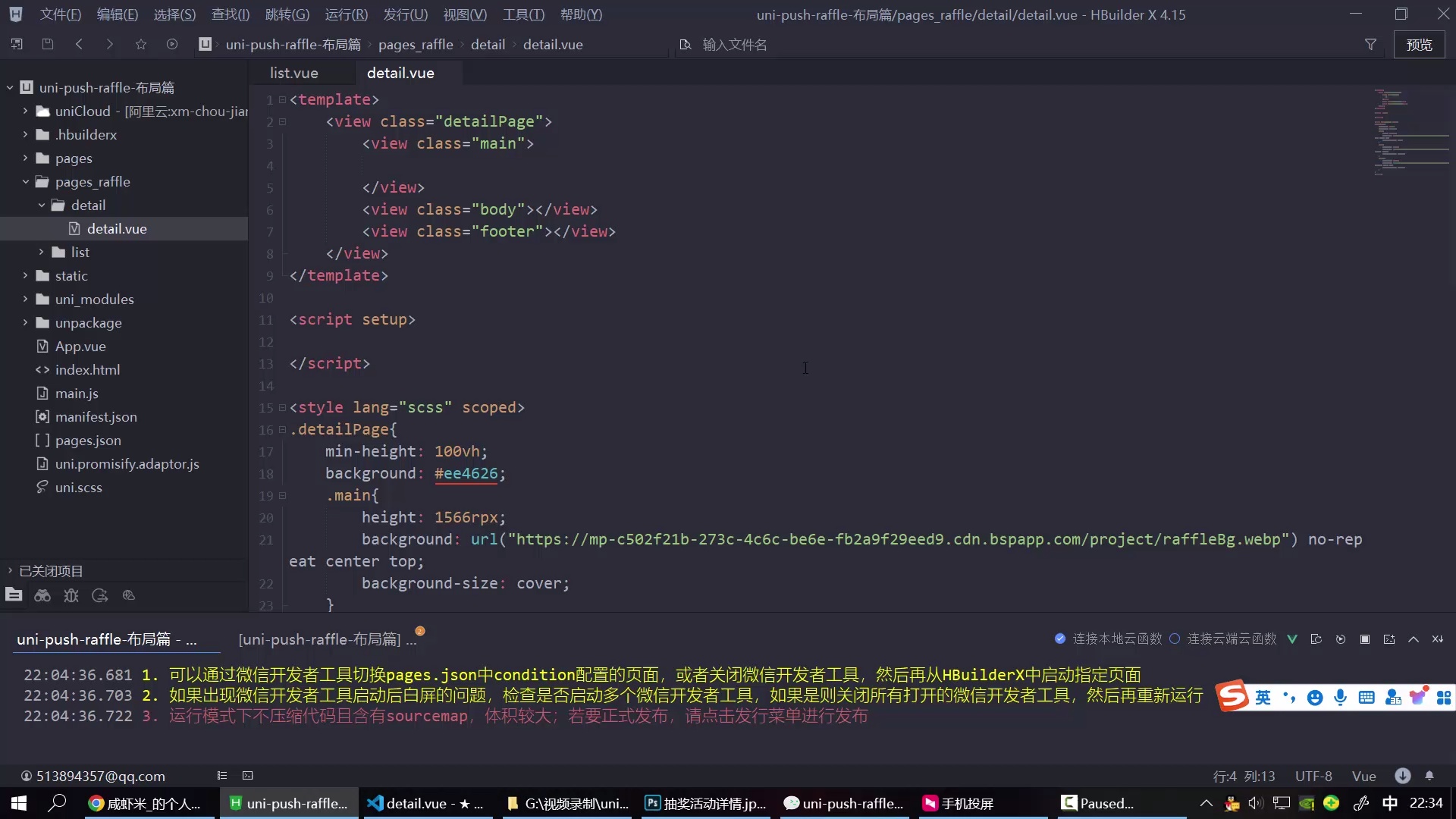Image resolution: width=1456 pixels, height=819 pixels.
Task: Click the restart run icon in console
Action: click(x=1341, y=639)
